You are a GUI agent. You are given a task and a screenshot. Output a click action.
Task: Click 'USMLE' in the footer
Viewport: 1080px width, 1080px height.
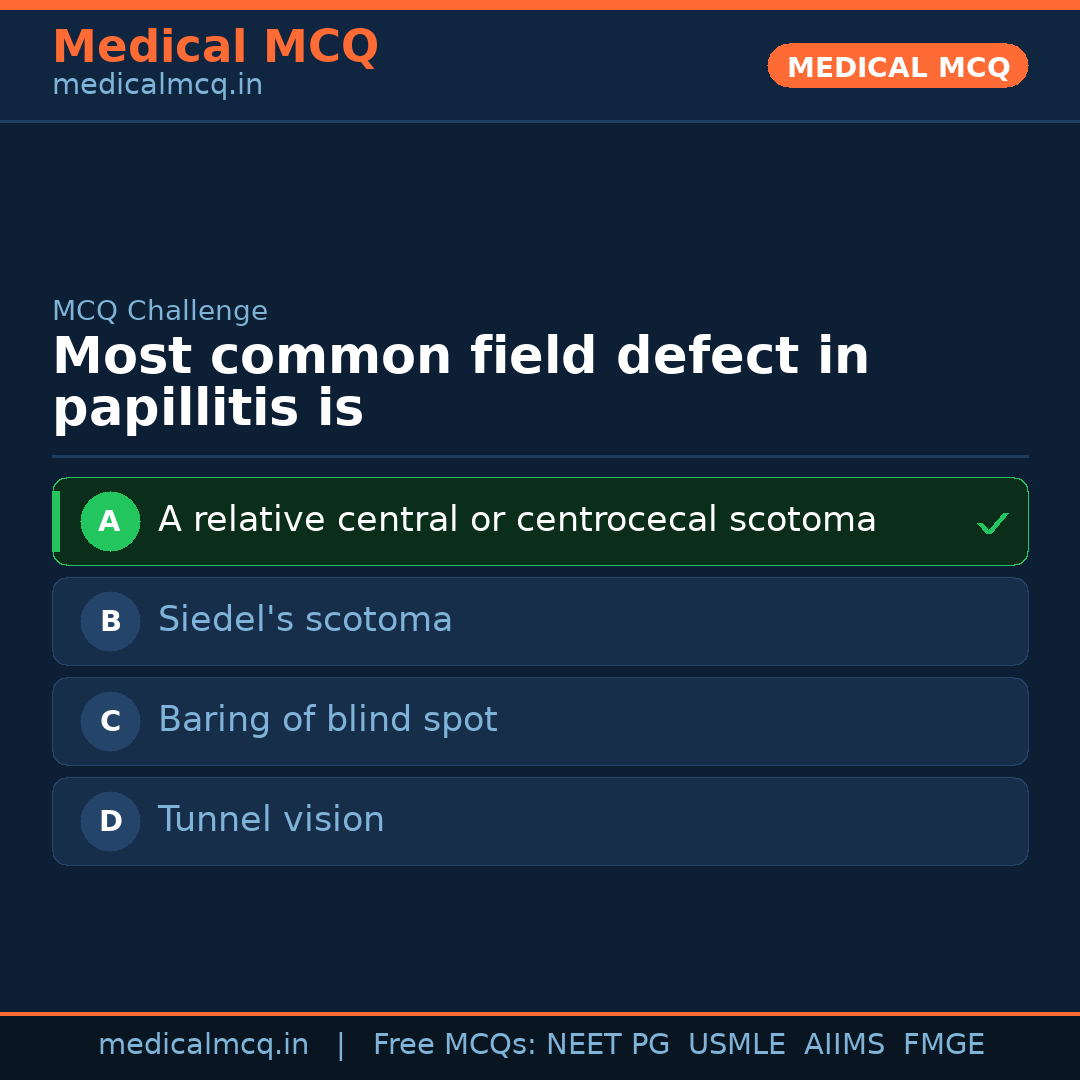(x=736, y=1045)
